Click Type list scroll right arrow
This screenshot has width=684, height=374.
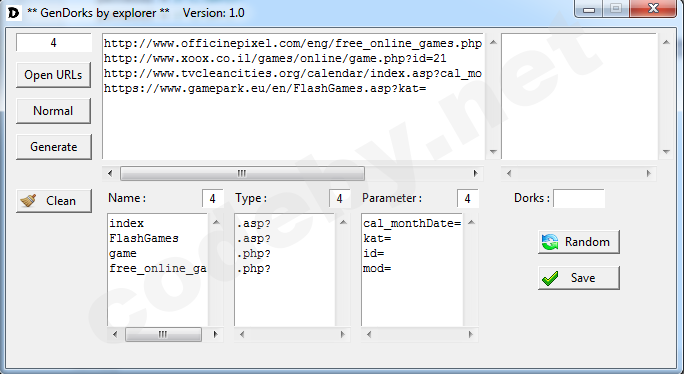click(x=342, y=335)
